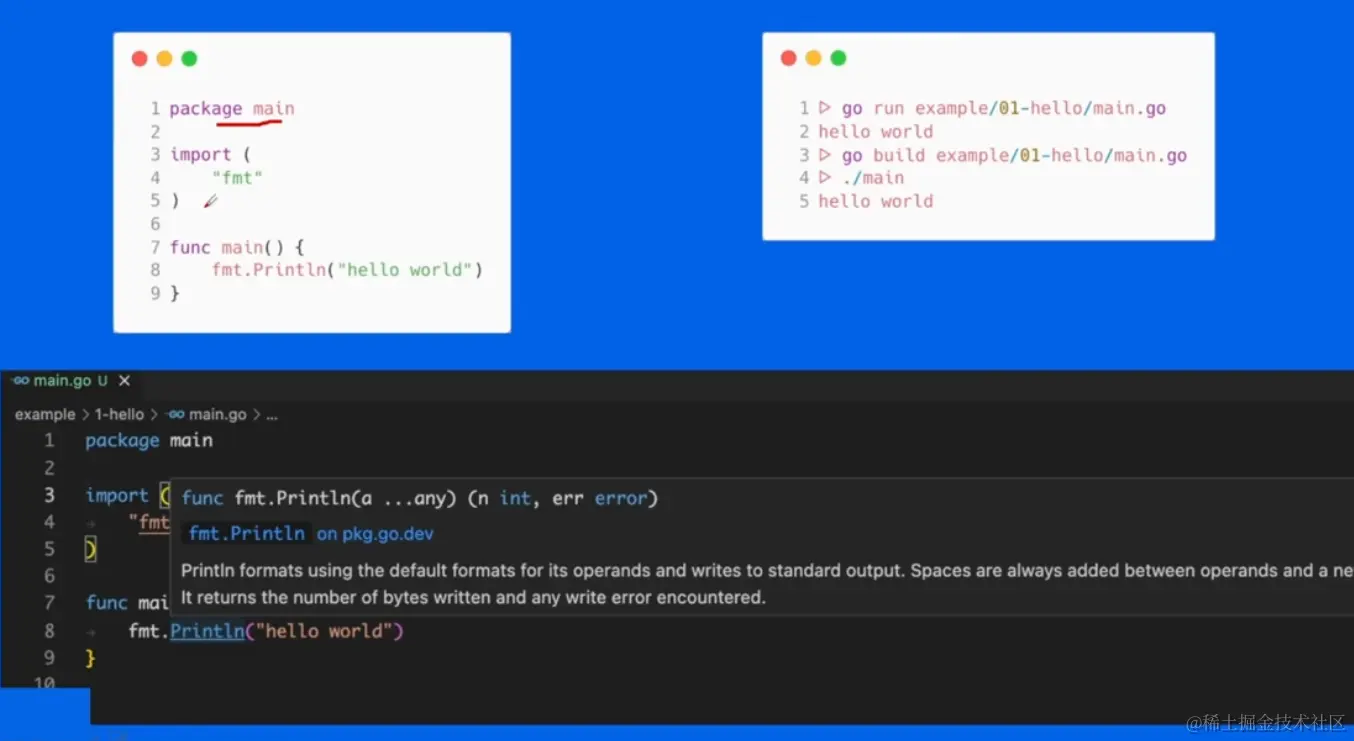Image resolution: width=1354 pixels, height=741 pixels.
Task: Click prompt arrow on terminal line 3
Action: pos(825,155)
